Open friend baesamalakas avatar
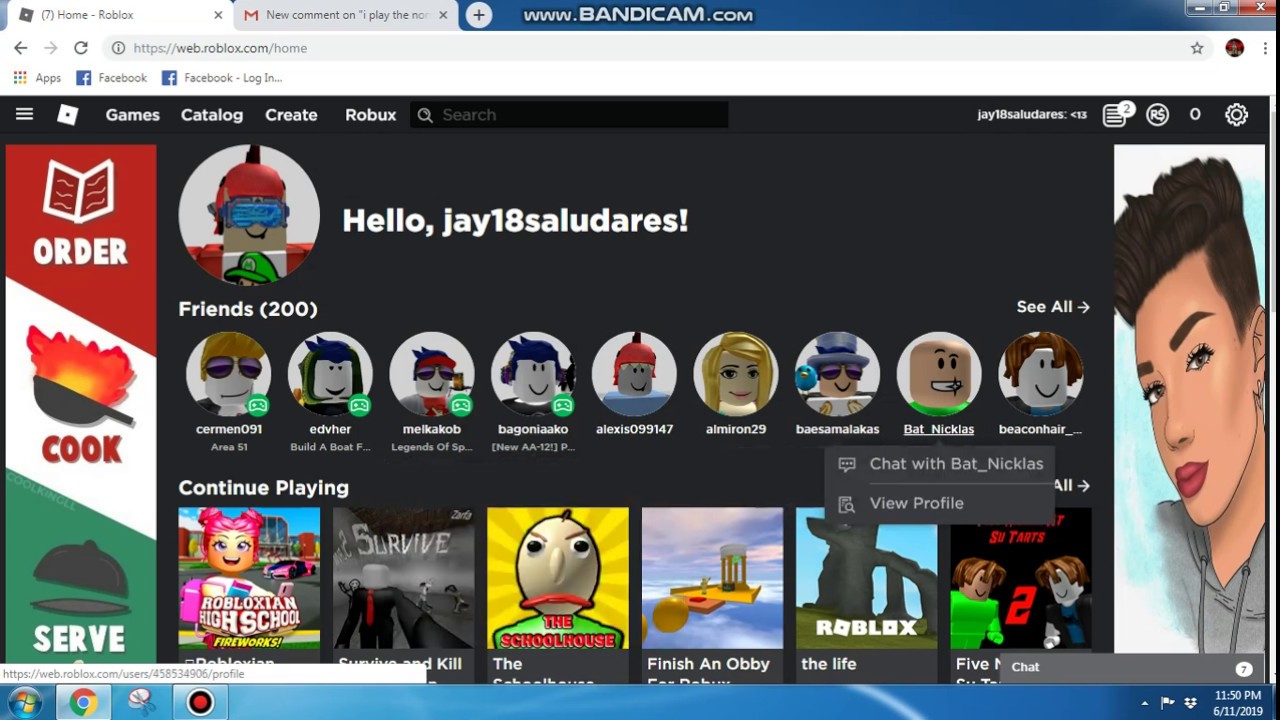 [x=838, y=375]
